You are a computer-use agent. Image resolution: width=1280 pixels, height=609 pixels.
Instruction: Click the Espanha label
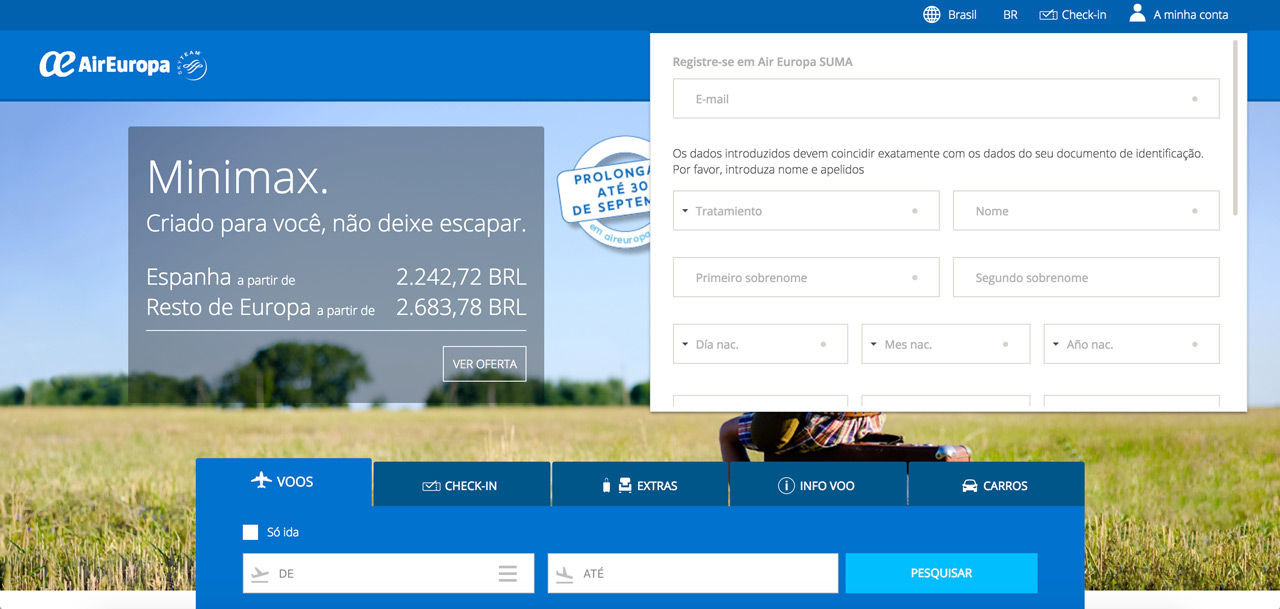coord(189,278)
